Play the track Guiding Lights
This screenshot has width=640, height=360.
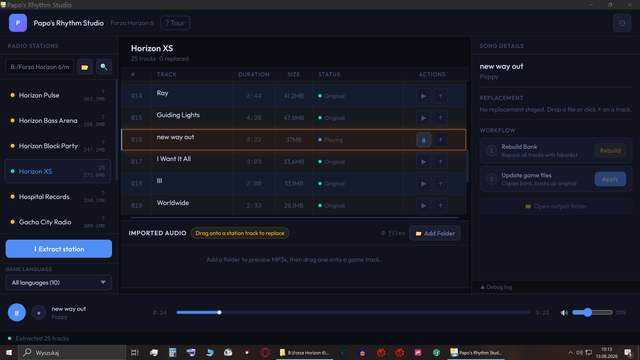[423, 118]
